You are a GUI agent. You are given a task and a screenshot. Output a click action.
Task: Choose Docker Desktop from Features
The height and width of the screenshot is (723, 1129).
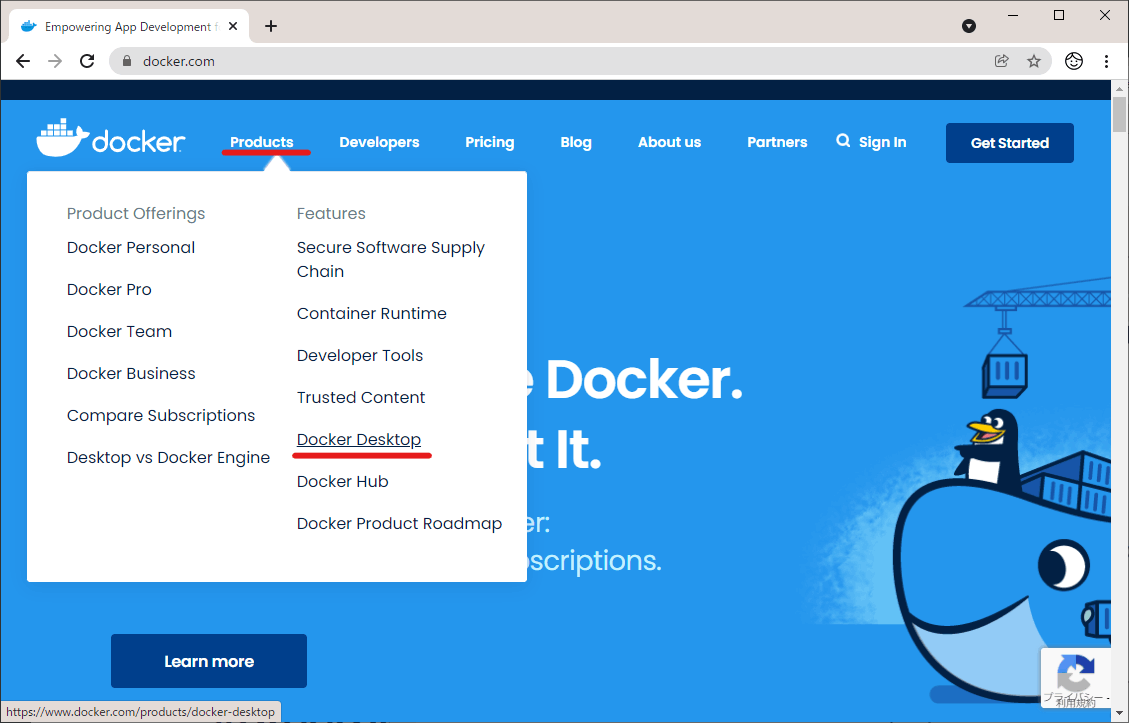[359, 439]
